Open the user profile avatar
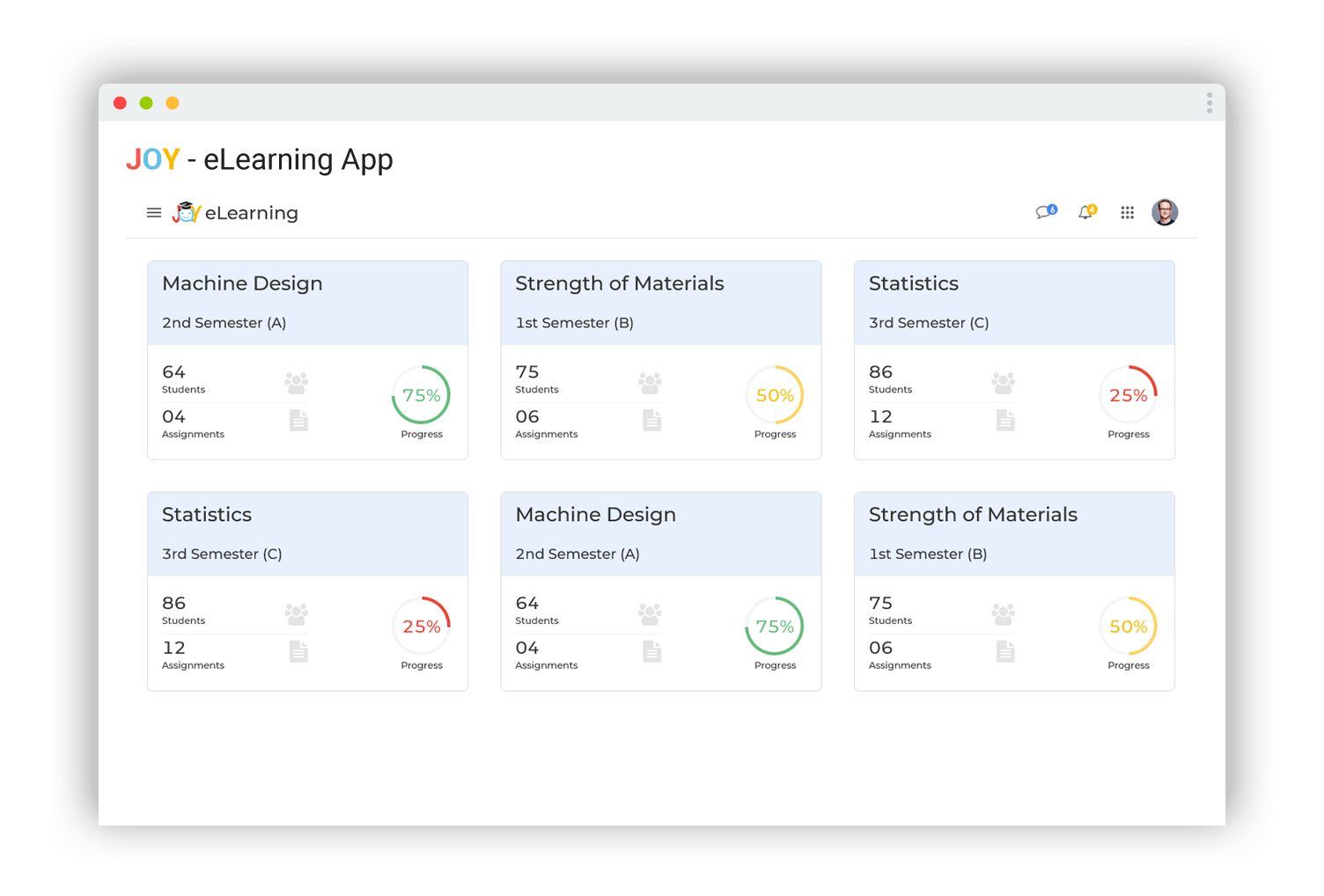Viewport: 1324px width, 896px height. point(1164,212)
